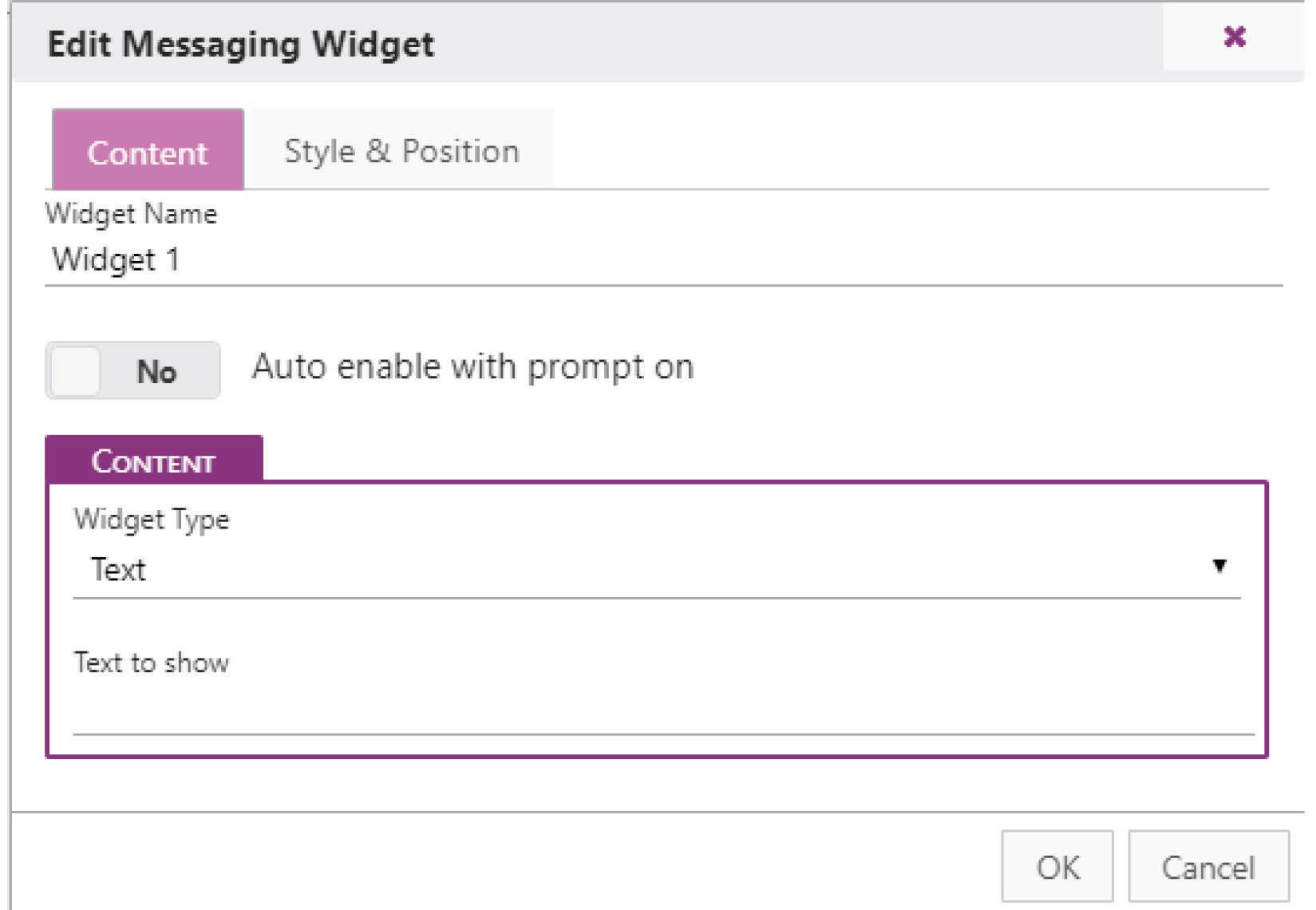Click the 'Widget Type' label
Viewport: 1316px width, 910px height.
click(x=152, y=520)
